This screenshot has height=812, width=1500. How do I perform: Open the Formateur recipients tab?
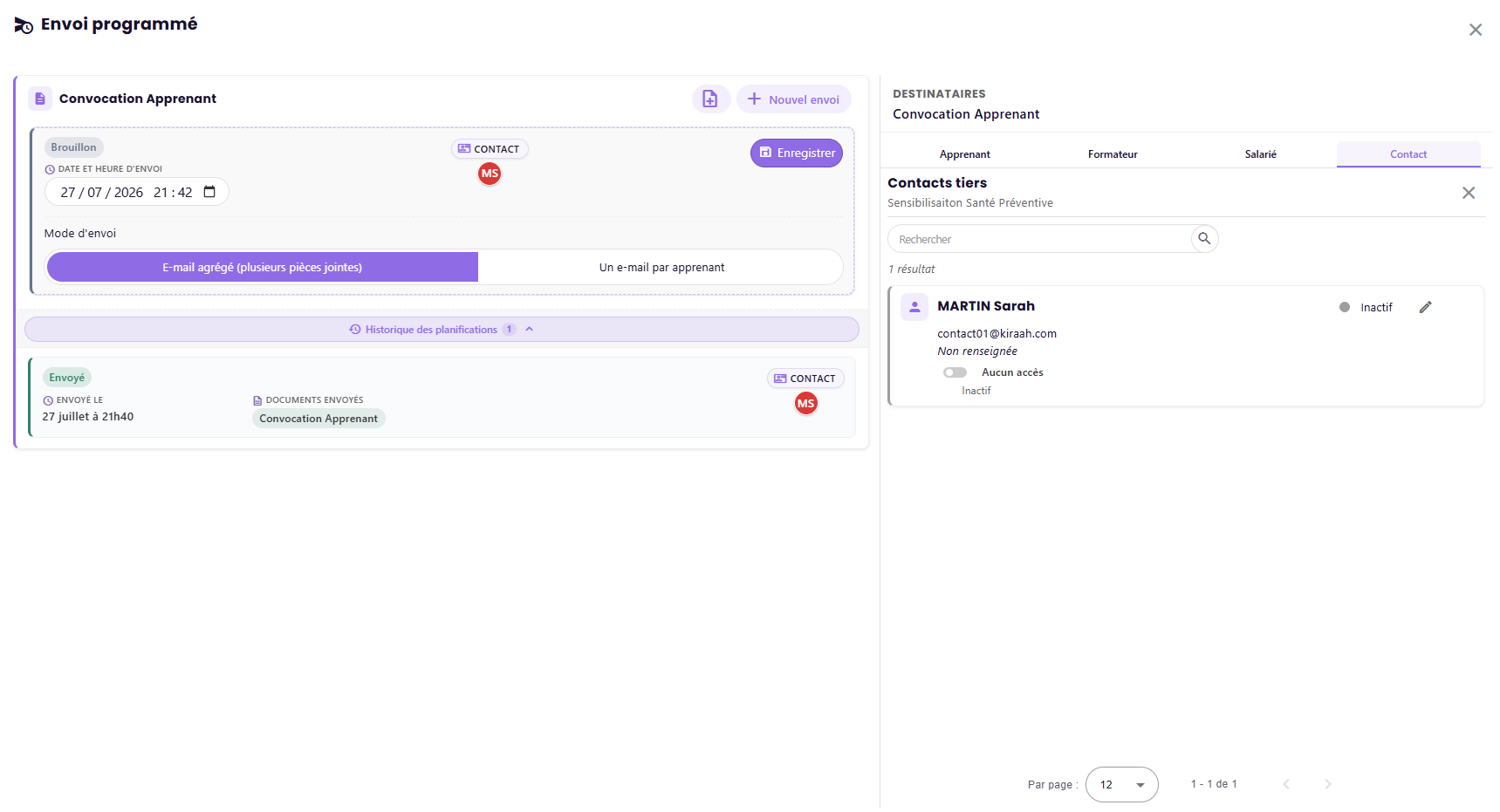coord(1113,154)
